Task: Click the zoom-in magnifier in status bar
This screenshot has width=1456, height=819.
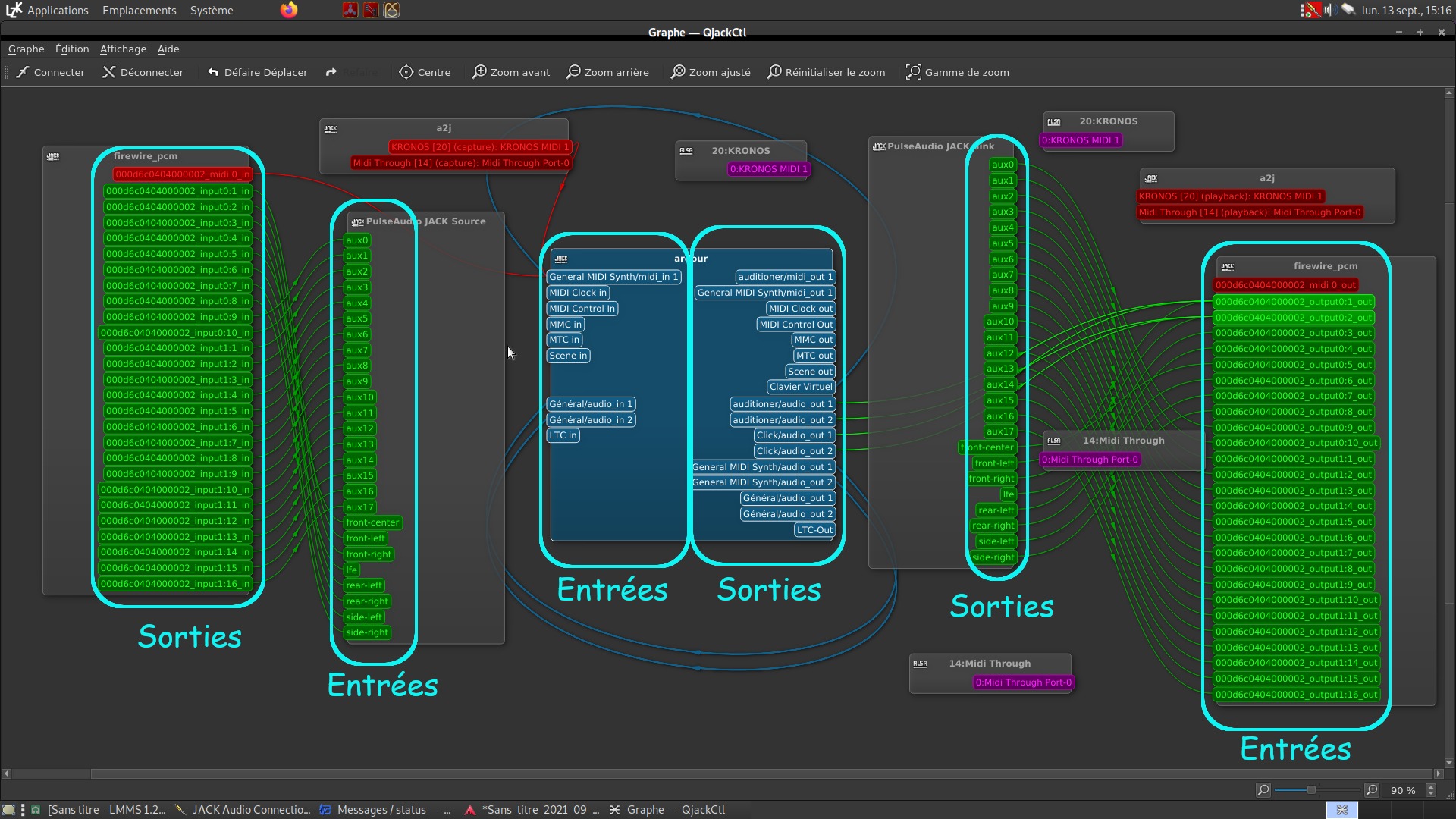Action: tap(1372, 790)
